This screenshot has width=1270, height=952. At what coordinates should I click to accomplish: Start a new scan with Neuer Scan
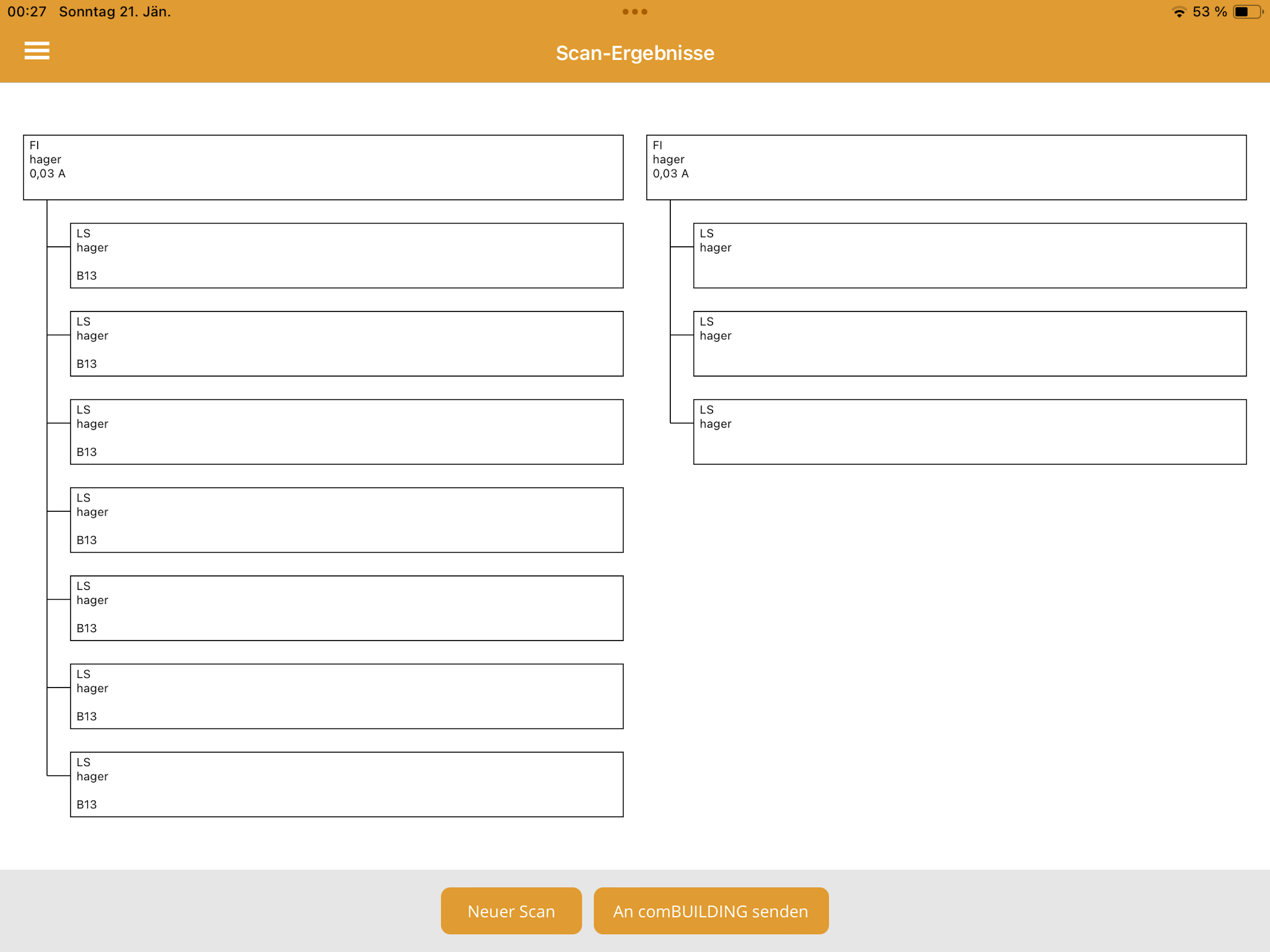511,911
